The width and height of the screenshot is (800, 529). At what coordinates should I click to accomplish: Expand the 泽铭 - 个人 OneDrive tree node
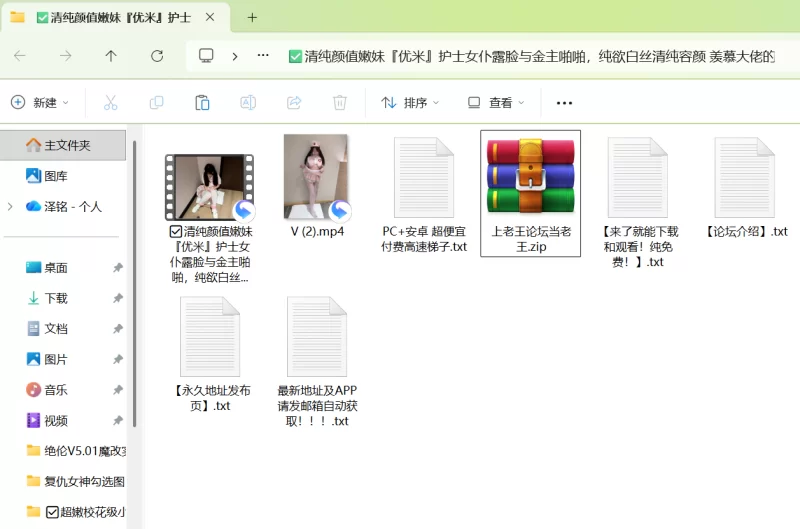point(10,207)
